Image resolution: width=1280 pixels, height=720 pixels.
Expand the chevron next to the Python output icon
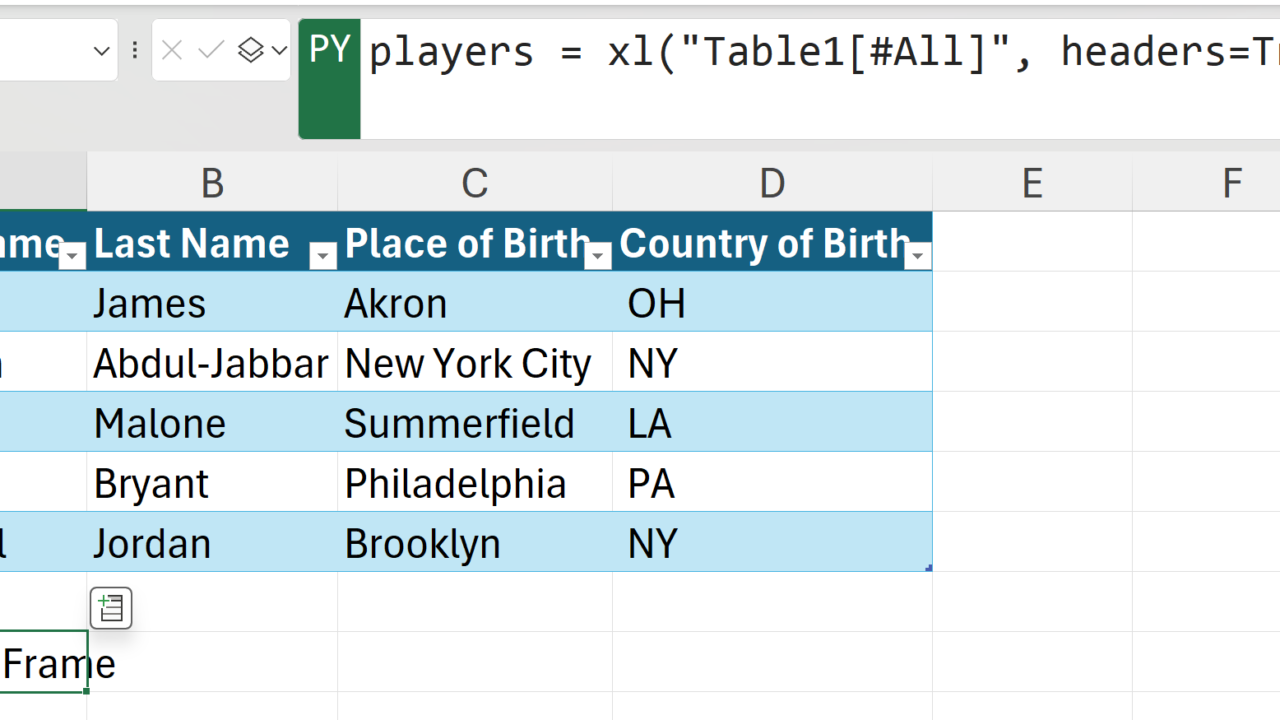coord(279,50)
